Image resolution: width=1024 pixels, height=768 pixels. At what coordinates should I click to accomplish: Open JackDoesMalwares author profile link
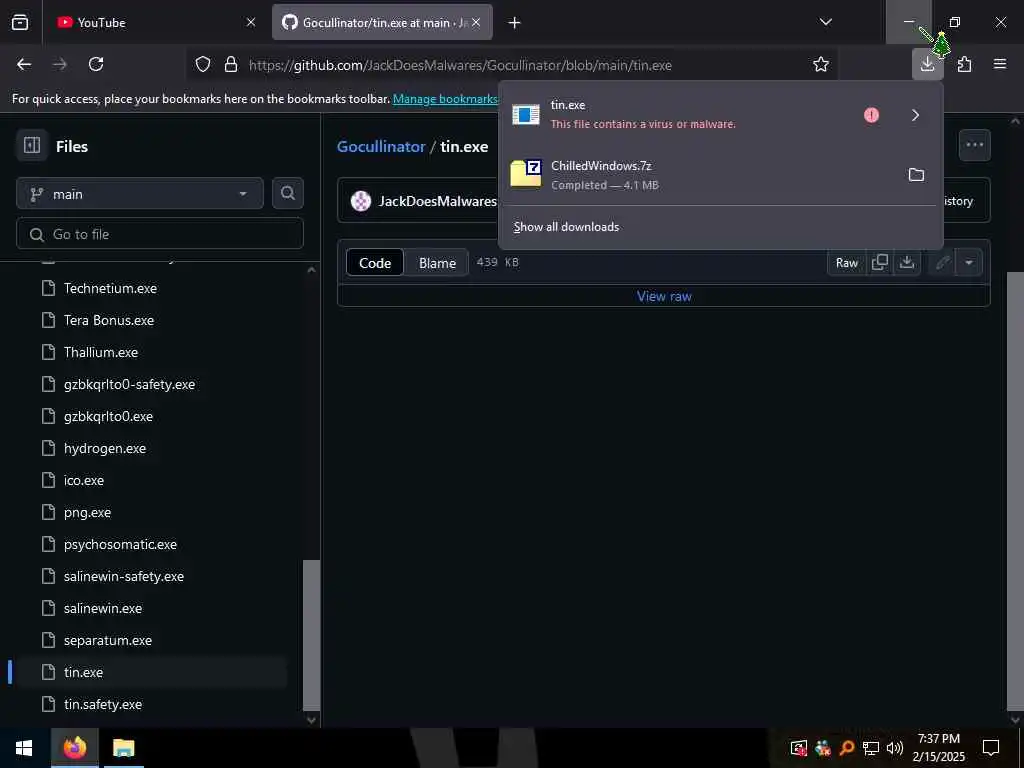point(437,201)
